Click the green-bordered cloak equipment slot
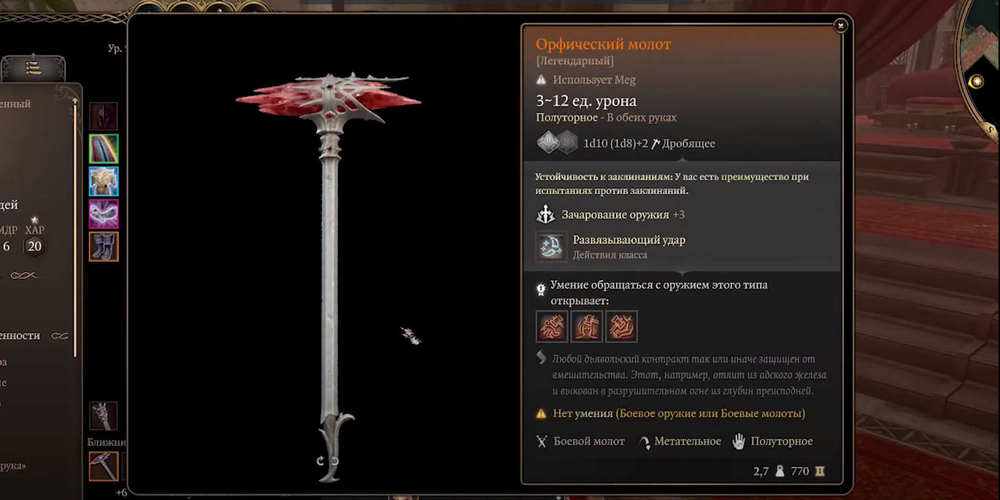This screenshot has height=500, width=1000. [103, 149]
